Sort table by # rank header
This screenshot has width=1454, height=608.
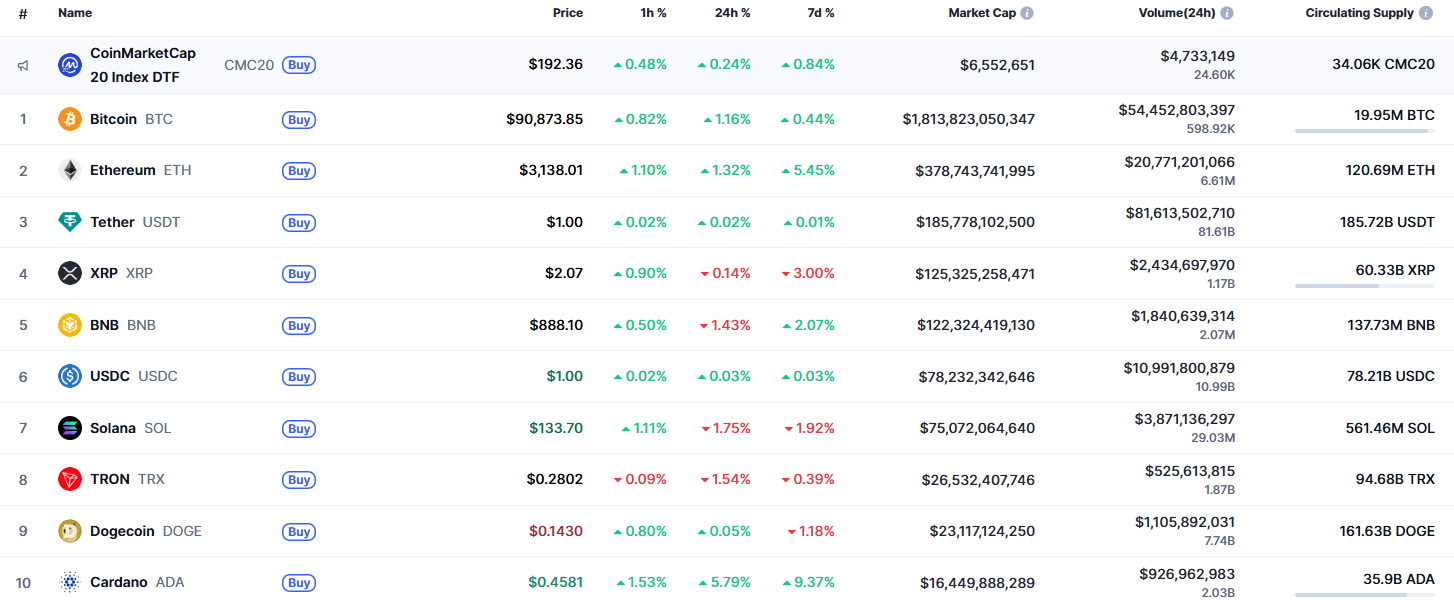point(23,13)
